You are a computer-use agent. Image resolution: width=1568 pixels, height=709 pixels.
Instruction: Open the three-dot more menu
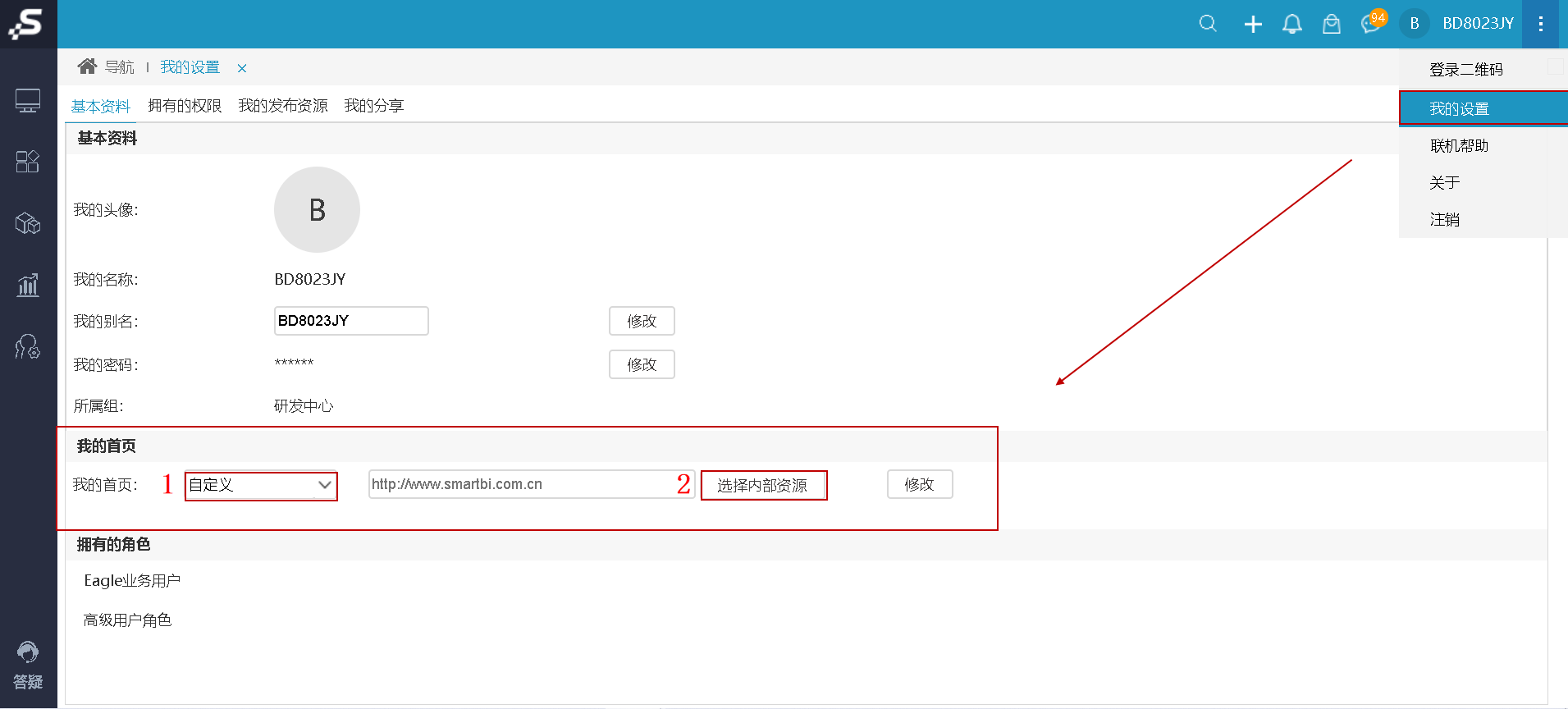click(1541, 24)
